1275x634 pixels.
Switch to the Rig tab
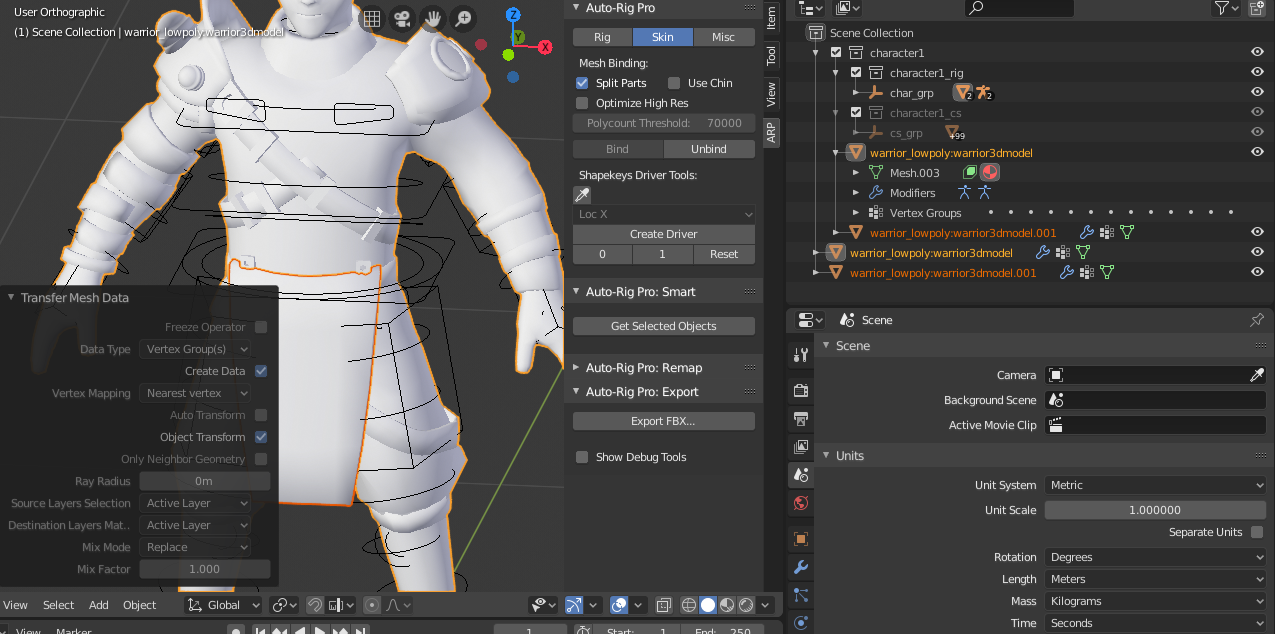(602, 37)
